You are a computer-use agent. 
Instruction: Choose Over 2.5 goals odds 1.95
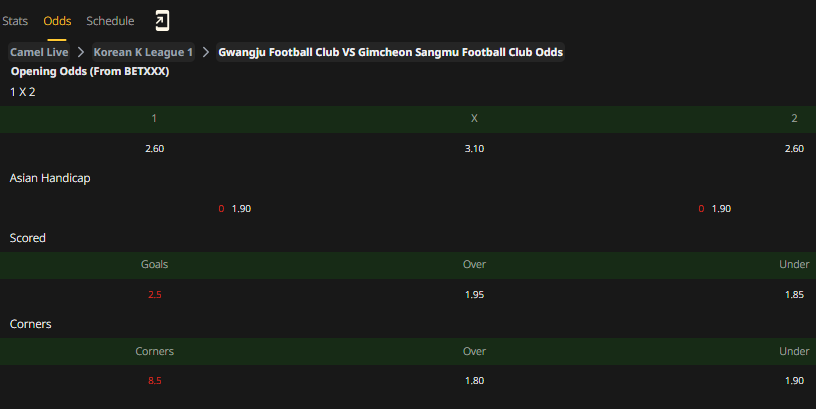[x=474, y=295]
